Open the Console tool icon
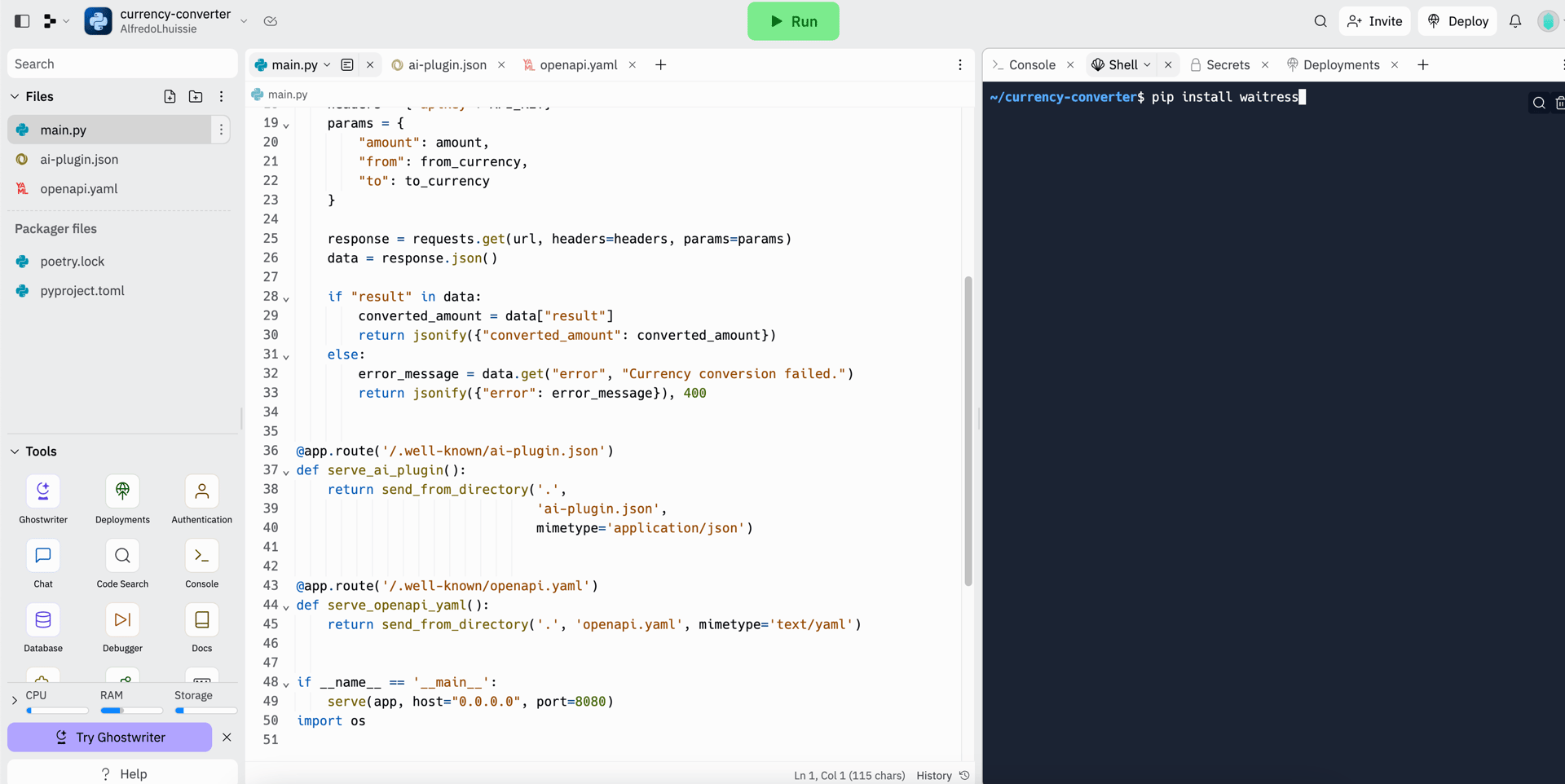 [201, 564]
